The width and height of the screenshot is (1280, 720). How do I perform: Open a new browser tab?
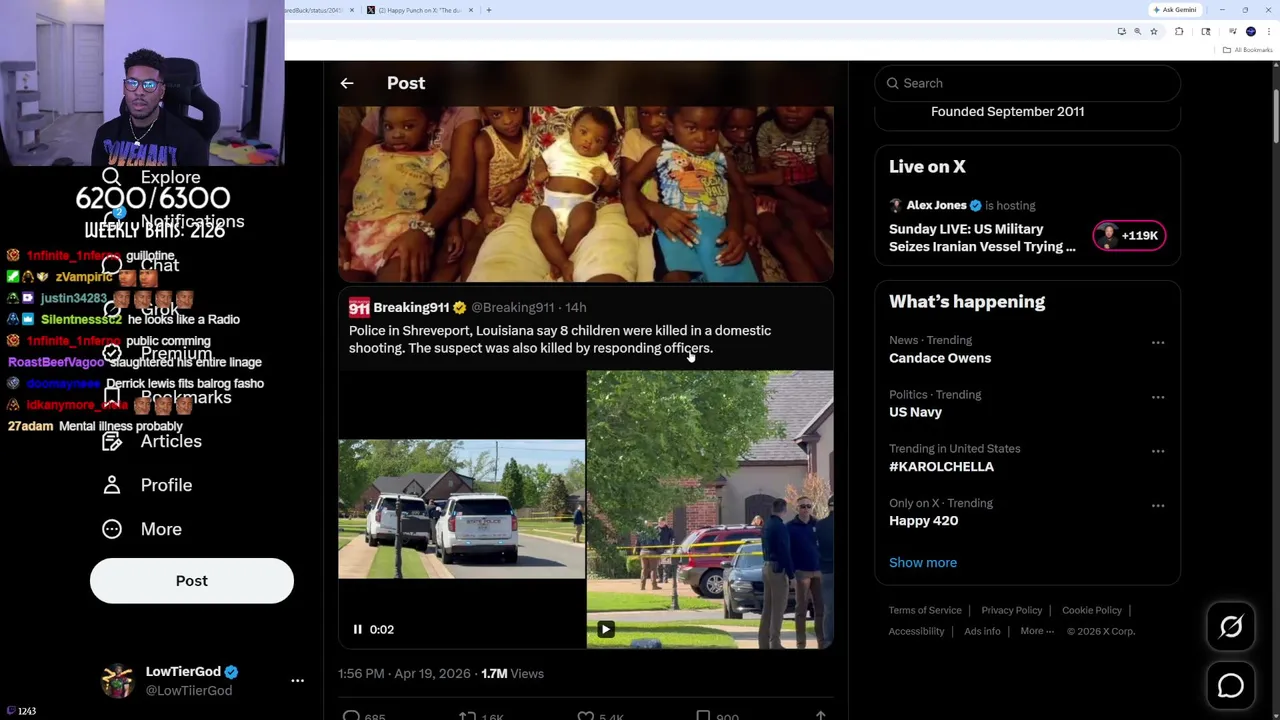(x=488, y=10)
